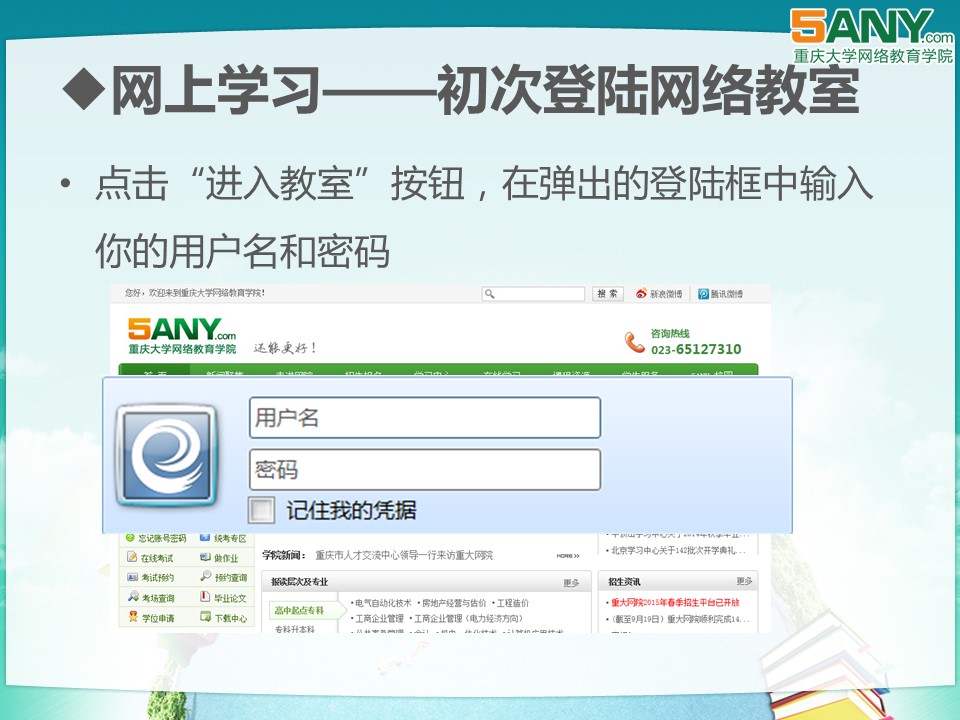The height and width of the screenshot is (720, 960).
Task: Expand 更多 in the 招生资讯 panel
Action: click(x=744, y=581)
